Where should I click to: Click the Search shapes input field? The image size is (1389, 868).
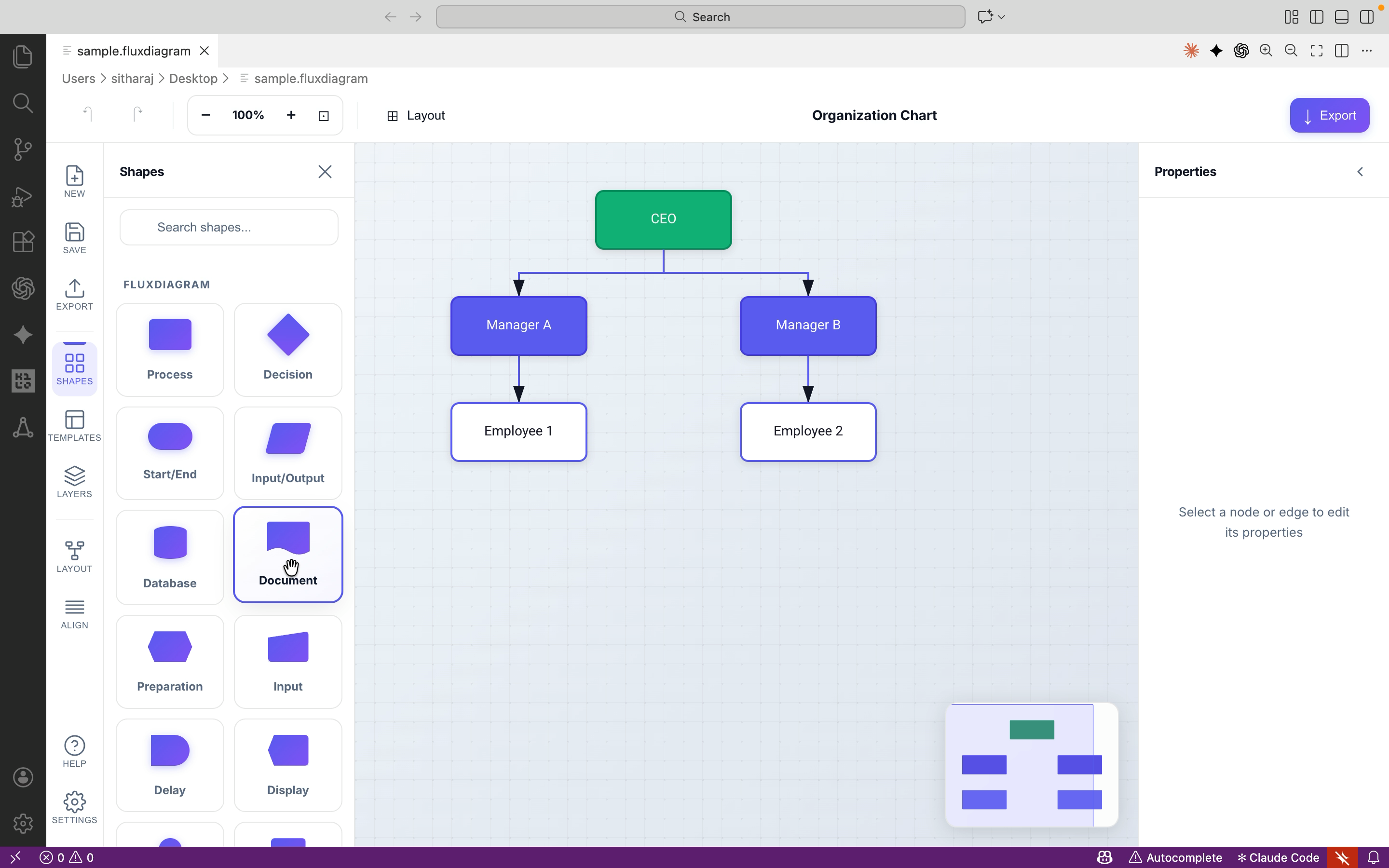click(229, 227)
